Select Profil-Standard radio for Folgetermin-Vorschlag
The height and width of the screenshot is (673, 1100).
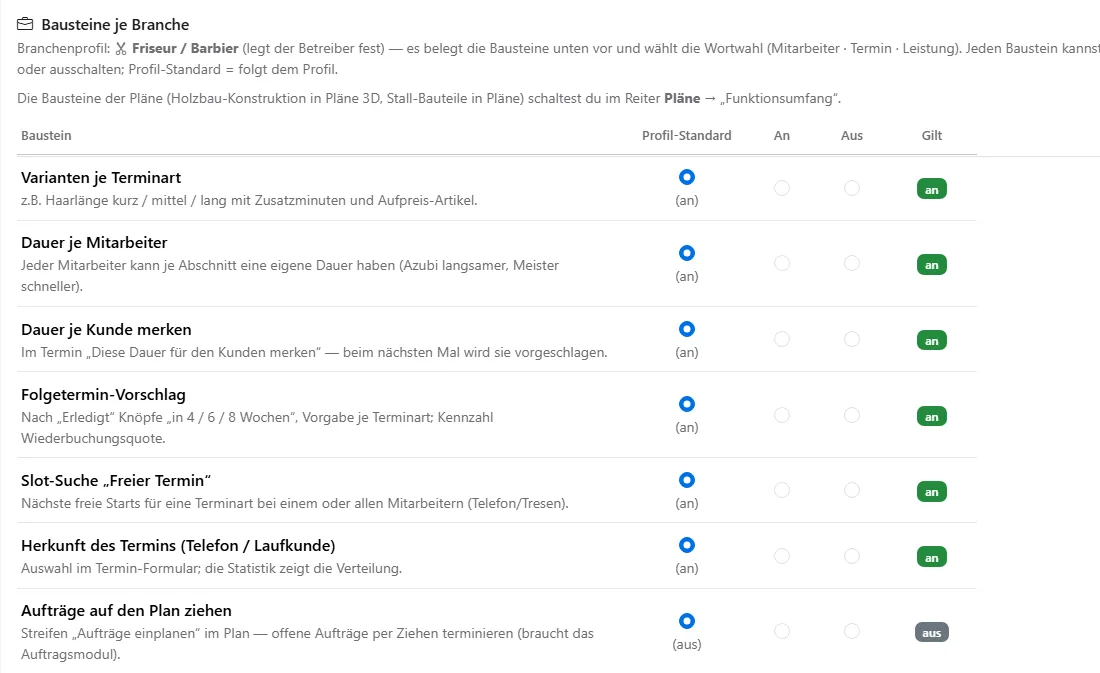coord(687,404)
